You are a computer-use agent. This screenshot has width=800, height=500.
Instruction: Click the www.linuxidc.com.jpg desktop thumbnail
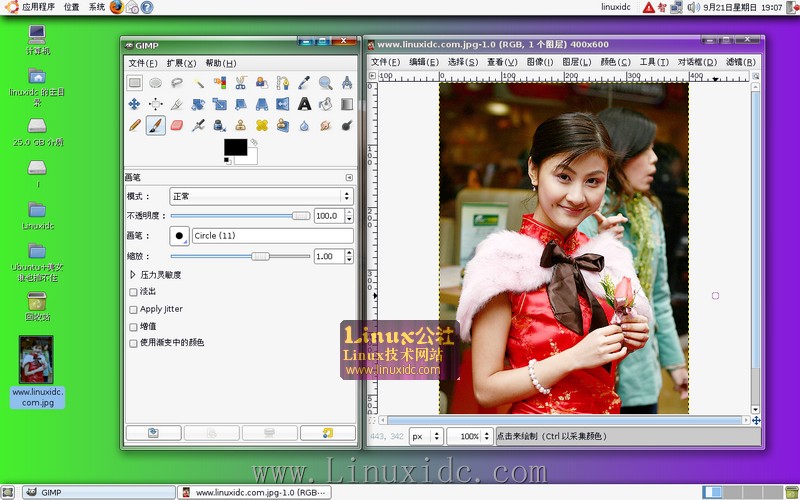tap(37, 360)
